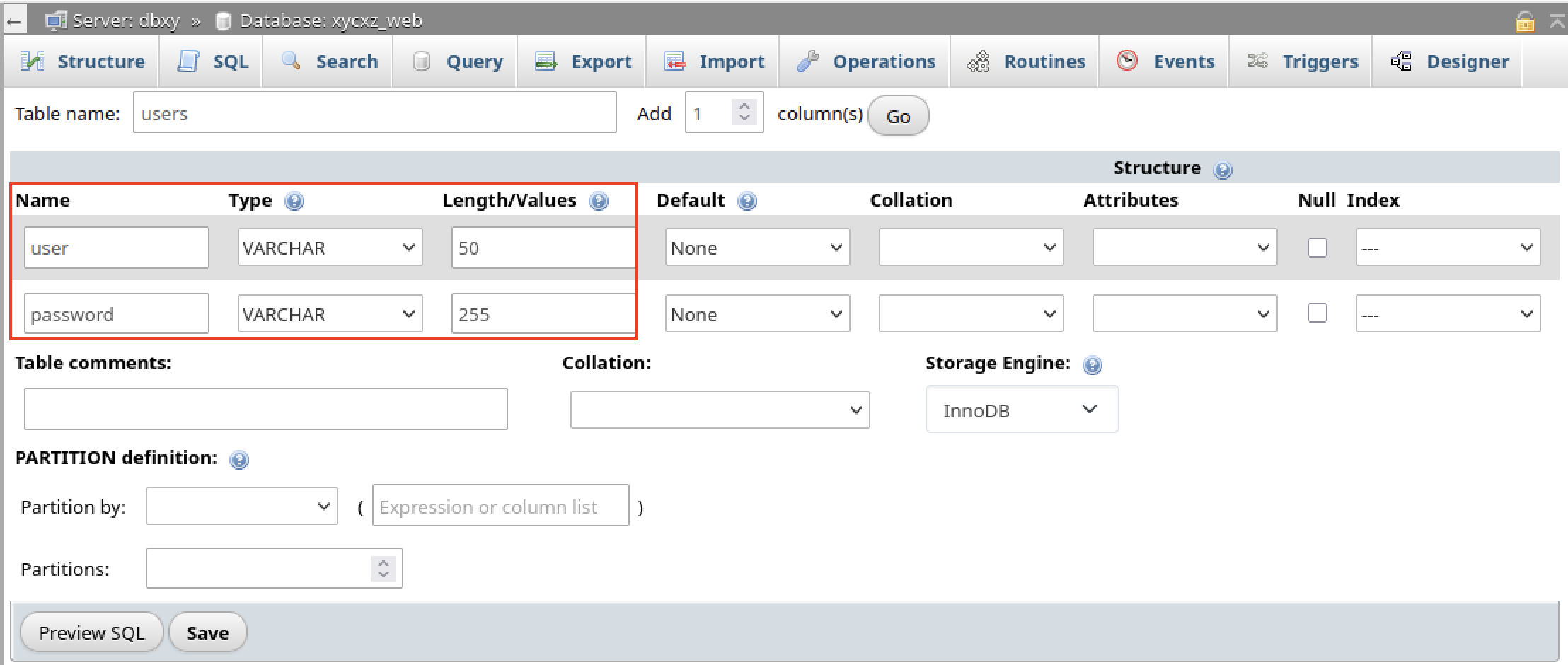Click the Preview SQL button

(92, 632)
